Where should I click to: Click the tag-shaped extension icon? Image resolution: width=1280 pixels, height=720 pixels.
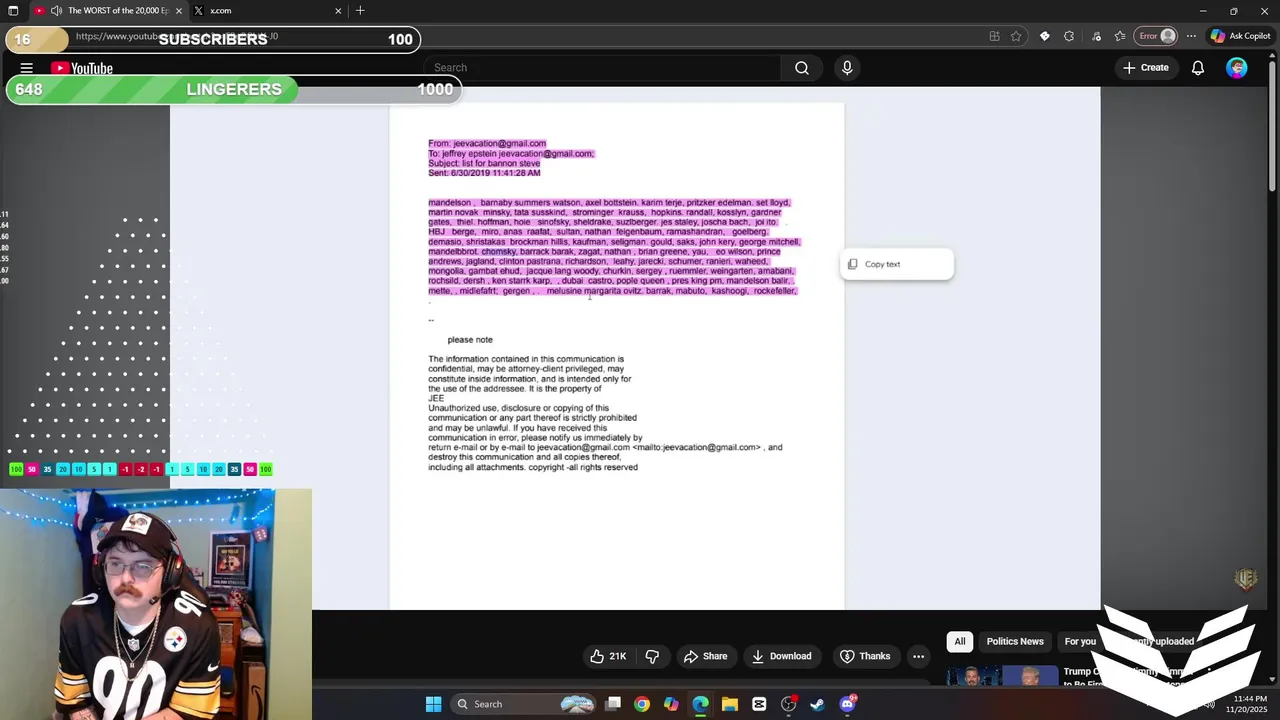[x=1044, y=36]
